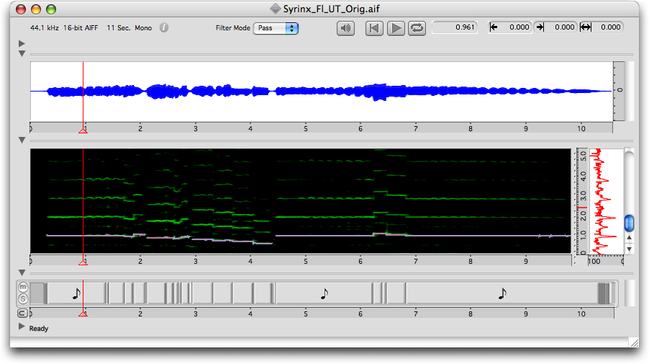649x364 pixels.
Task: Click the selection start arrow icon
Action: (x=493, y=27)
